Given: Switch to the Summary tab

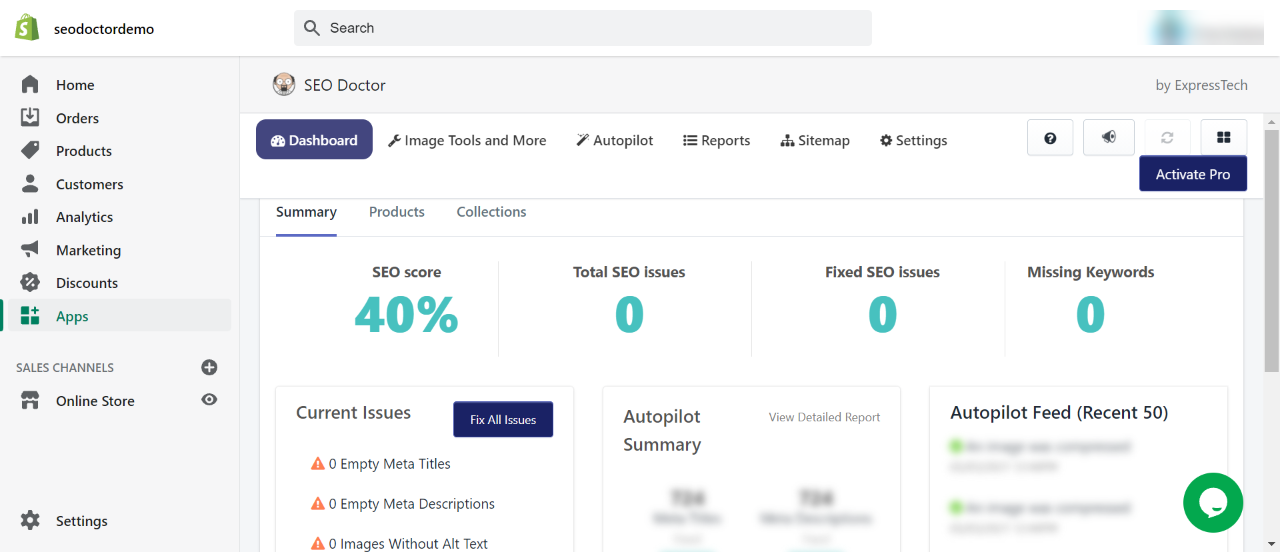Looking at the screenshot, I should coord(306,212).
